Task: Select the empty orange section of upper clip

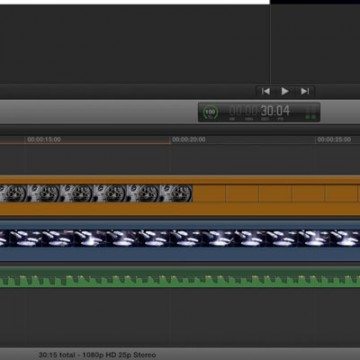Action: coord(276,193)
